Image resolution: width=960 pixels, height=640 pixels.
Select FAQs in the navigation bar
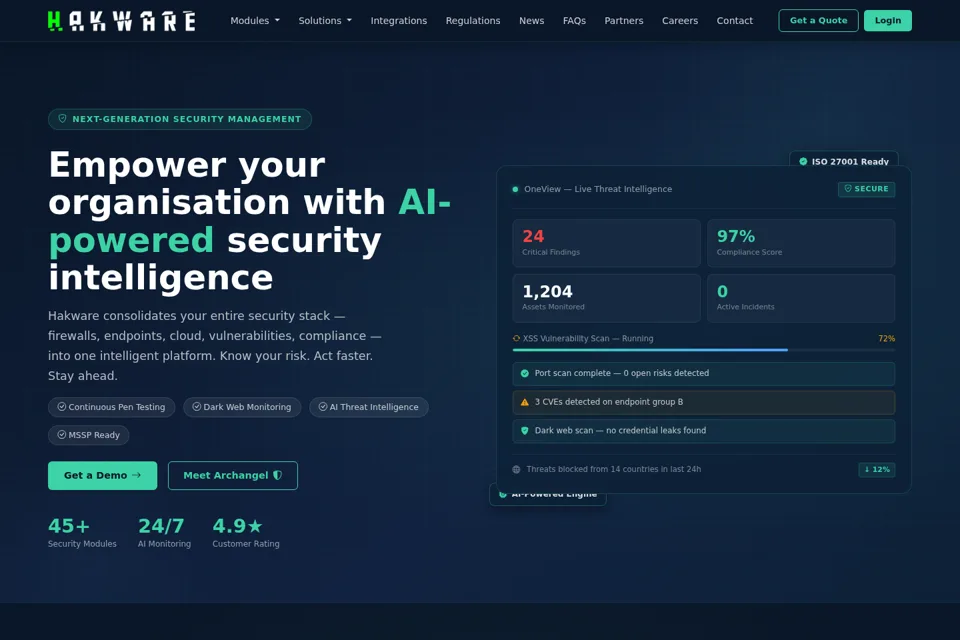coord(574,21)
